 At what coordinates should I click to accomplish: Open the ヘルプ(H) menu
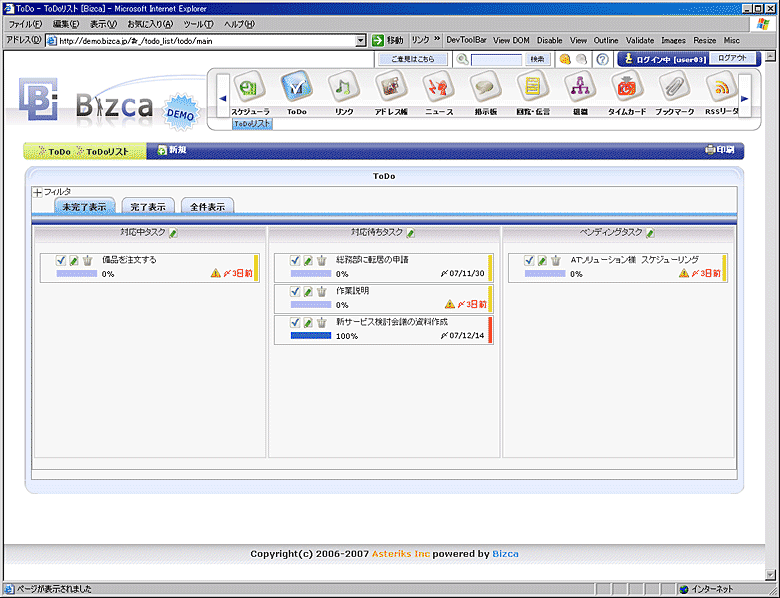(239, 24)
